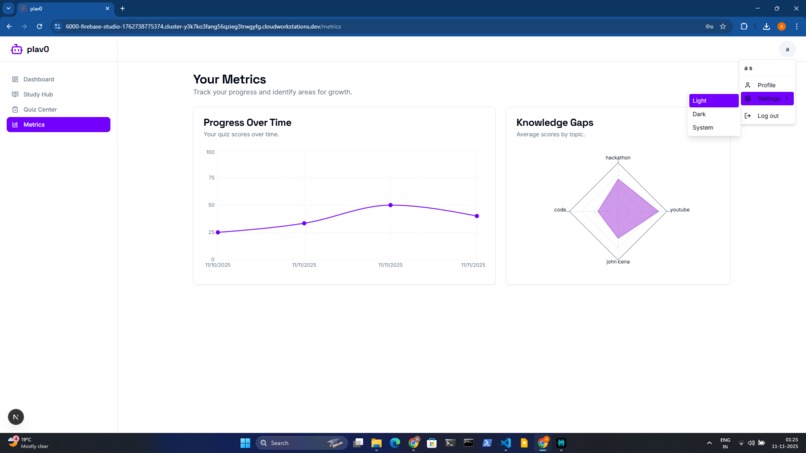Switch to the Dark theme option
Image resolution: width=806 pixels, height=453 pixels.
click(x=713, y=114)
